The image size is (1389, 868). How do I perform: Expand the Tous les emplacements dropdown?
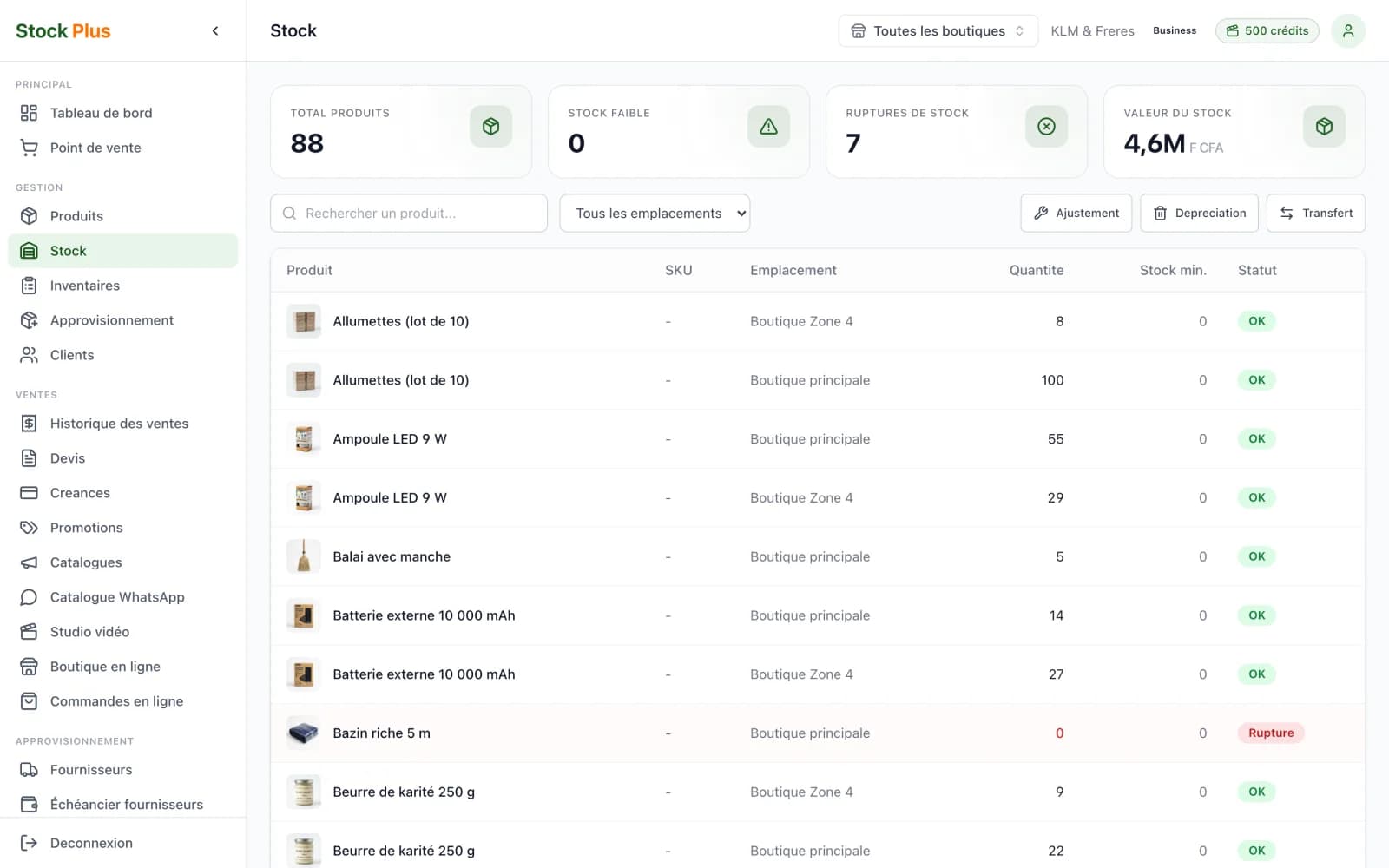tap(655, 214)
